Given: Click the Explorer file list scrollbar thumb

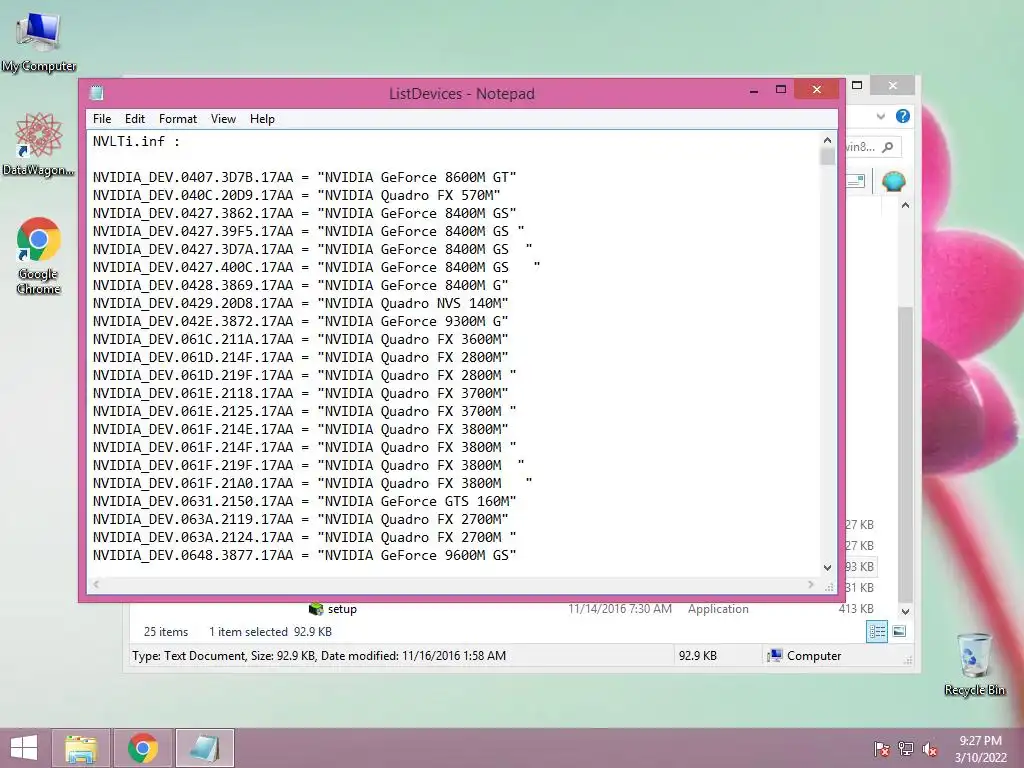Looking at the screenshot, I should pos(905,454).
